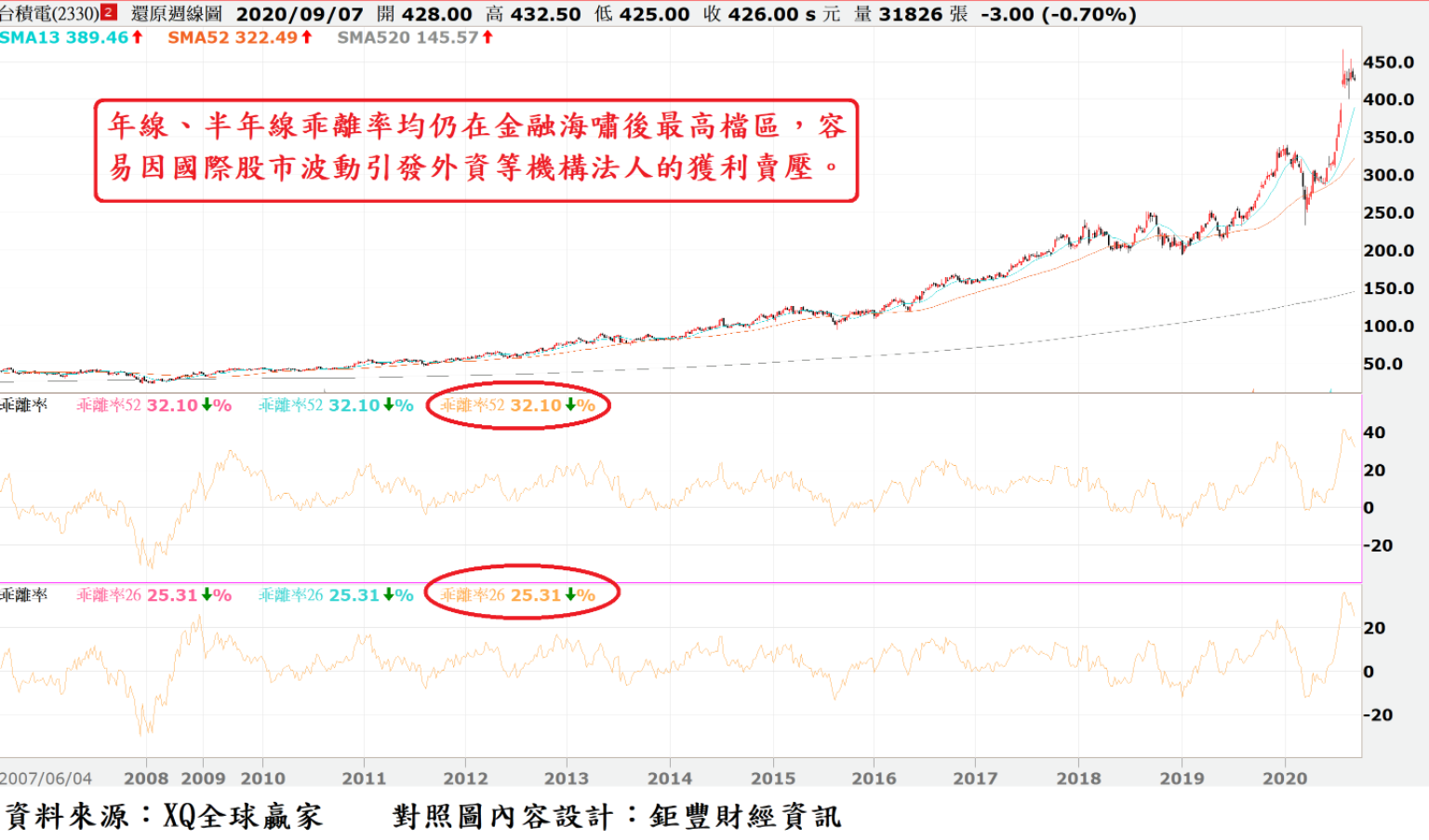The height and width of the screenshot is (840, 1429).
Task: Click the green down arrow in circled 乖離率52 label
Action: pos(569,406)
